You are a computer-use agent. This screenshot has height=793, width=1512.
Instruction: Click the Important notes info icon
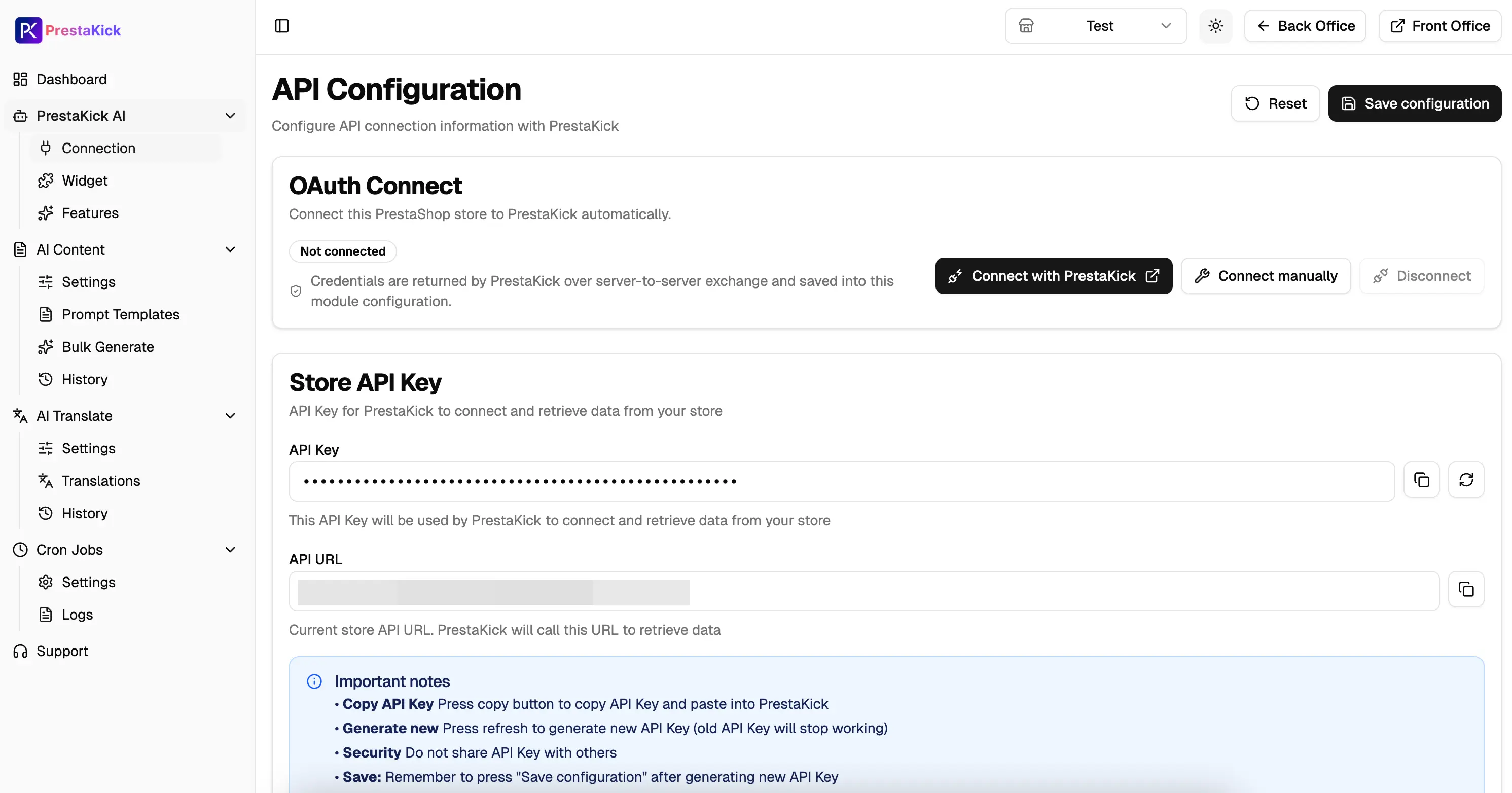tap(314, 681)
